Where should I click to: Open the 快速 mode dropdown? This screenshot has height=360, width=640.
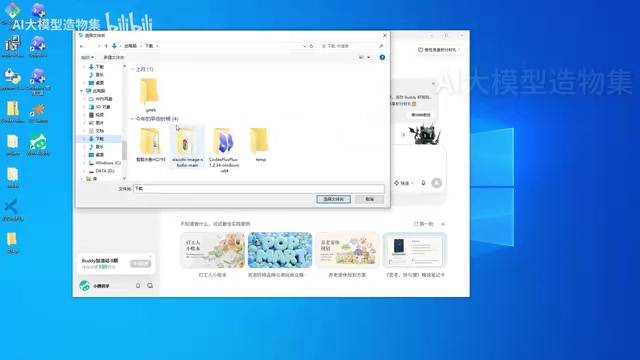point(404,183)
